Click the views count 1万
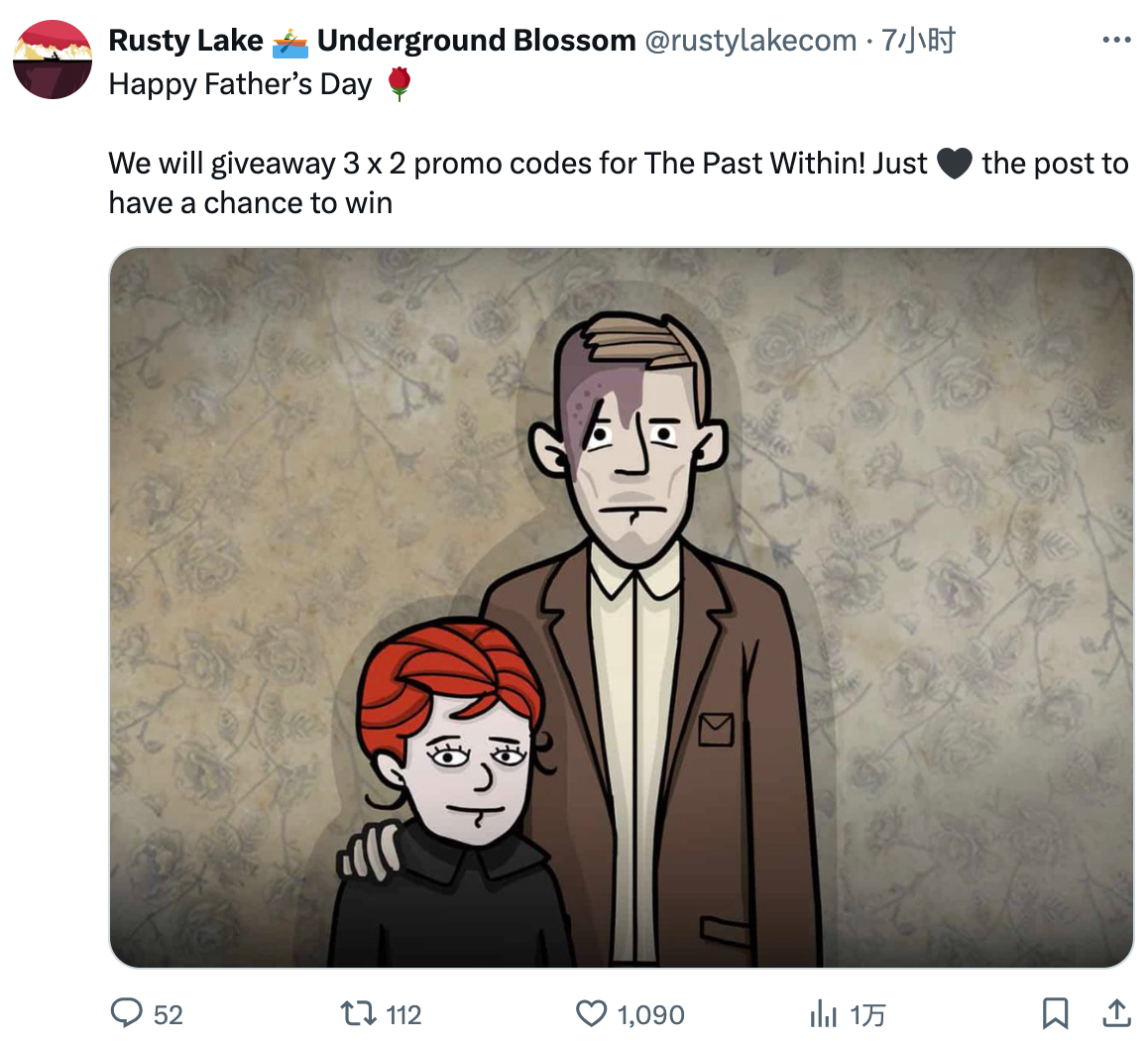Screen dimensions: 1148x1045 click(868, 1015)
